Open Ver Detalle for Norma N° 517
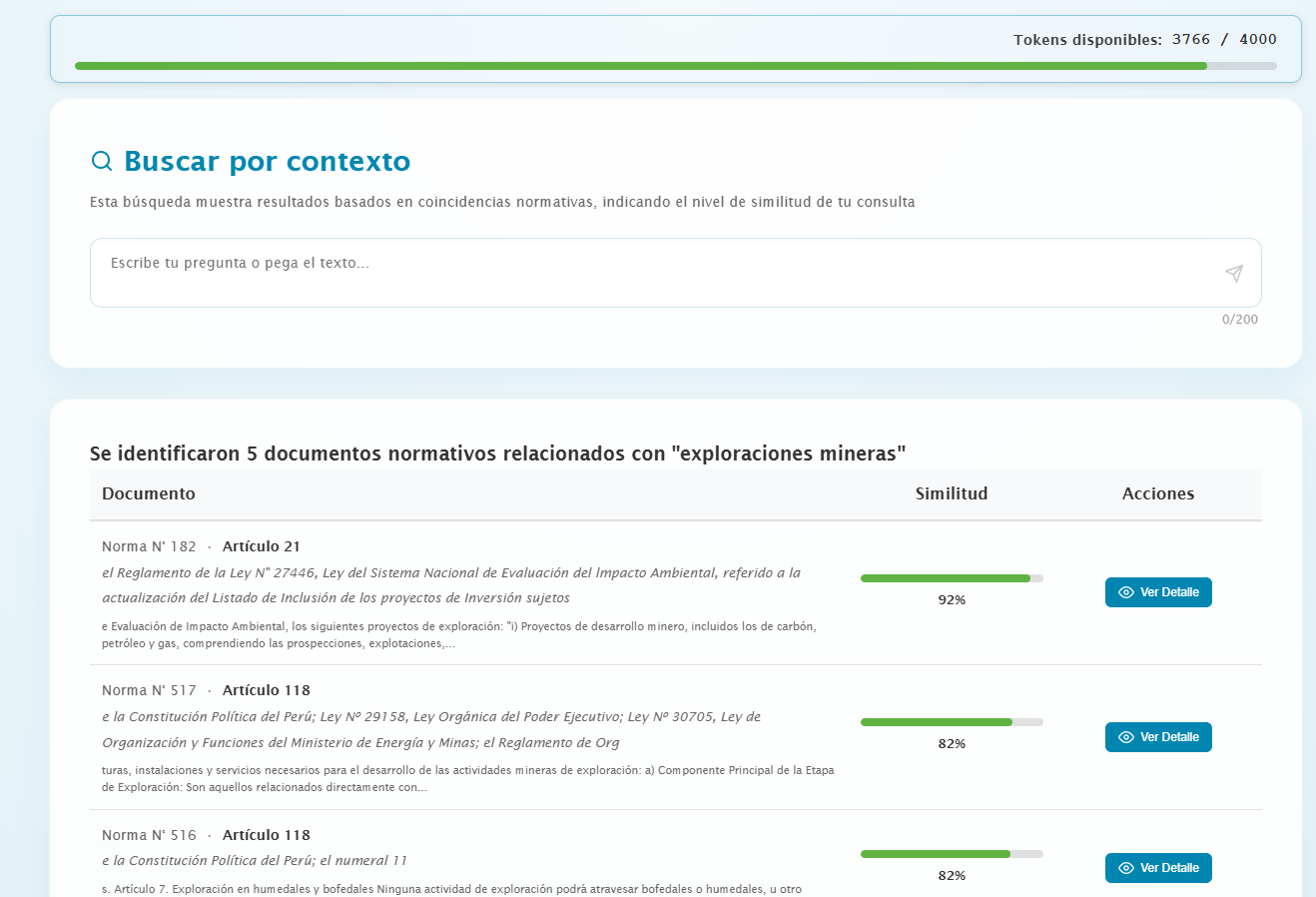The height and width of the screenshot is (897, 1316). tap(1158, 737)
